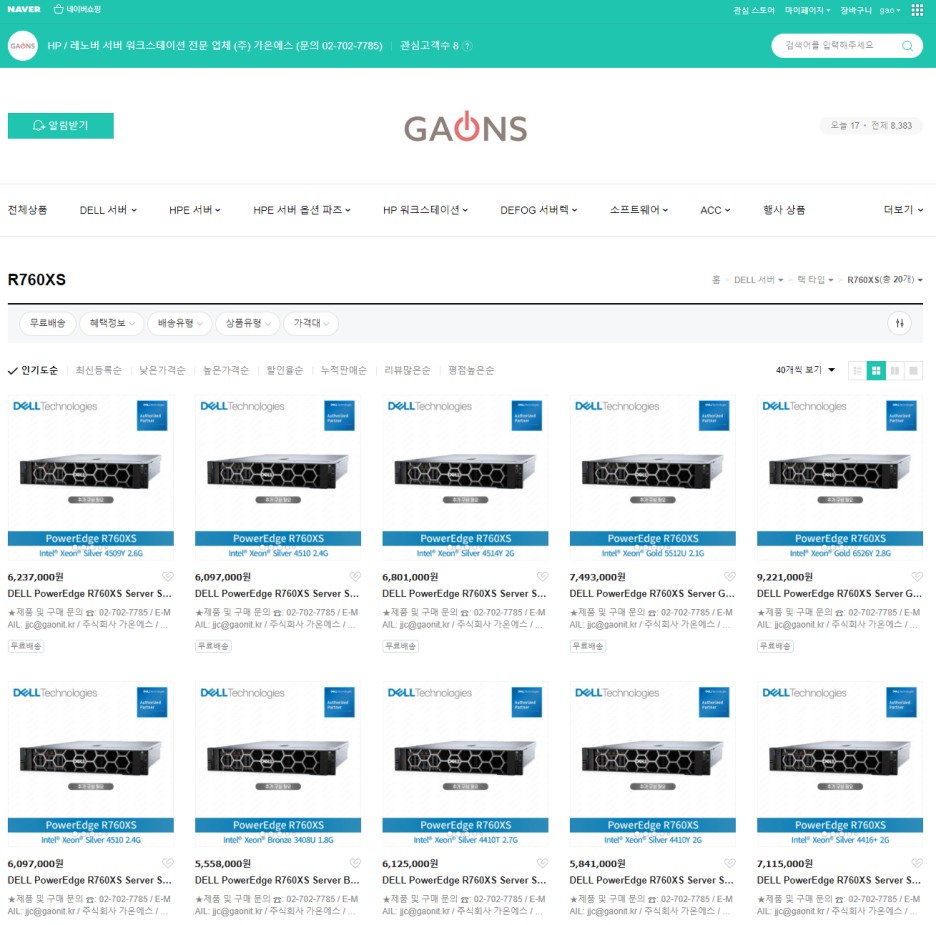
Task: Select 평점높은순 sort option
Action: coord(471,371)
